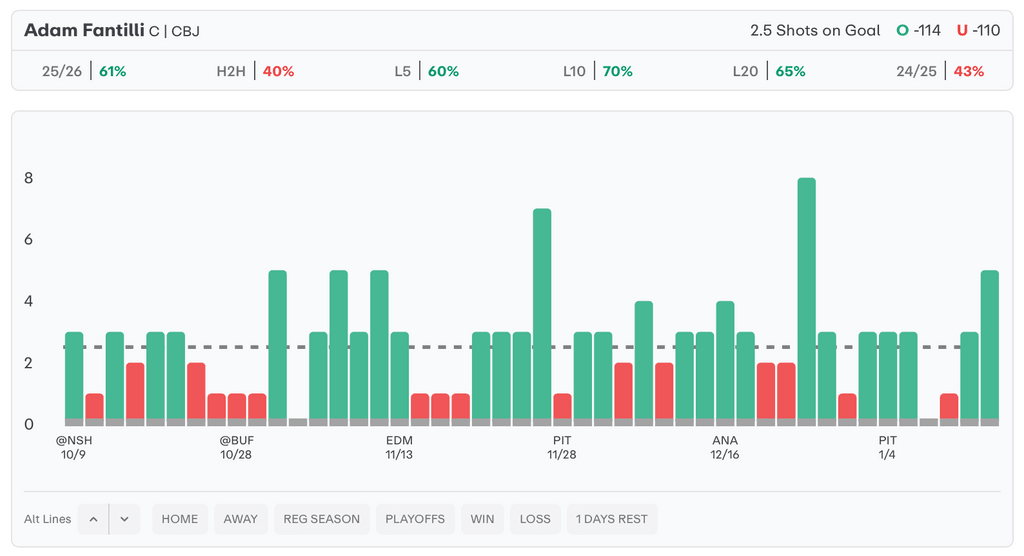1024x556 pixels.
Task: Click the tallest 8-shot bar
Action: pyautogui.click(x=806, y=300)
